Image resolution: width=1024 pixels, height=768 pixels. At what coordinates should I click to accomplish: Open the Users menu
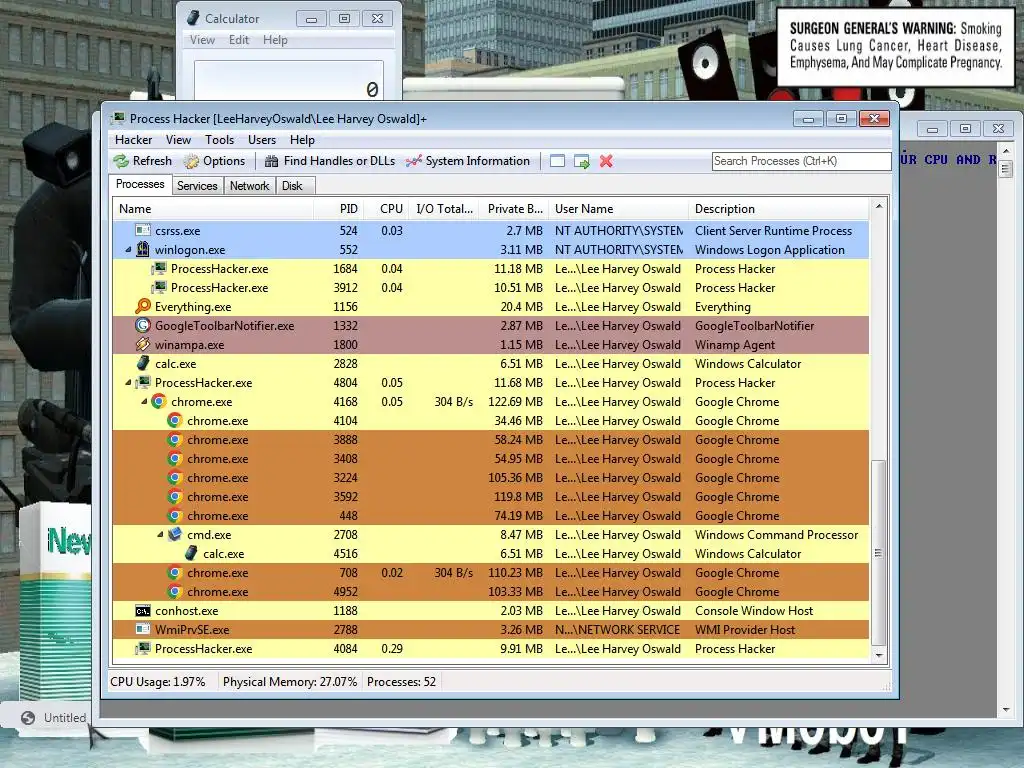(262, 140)
